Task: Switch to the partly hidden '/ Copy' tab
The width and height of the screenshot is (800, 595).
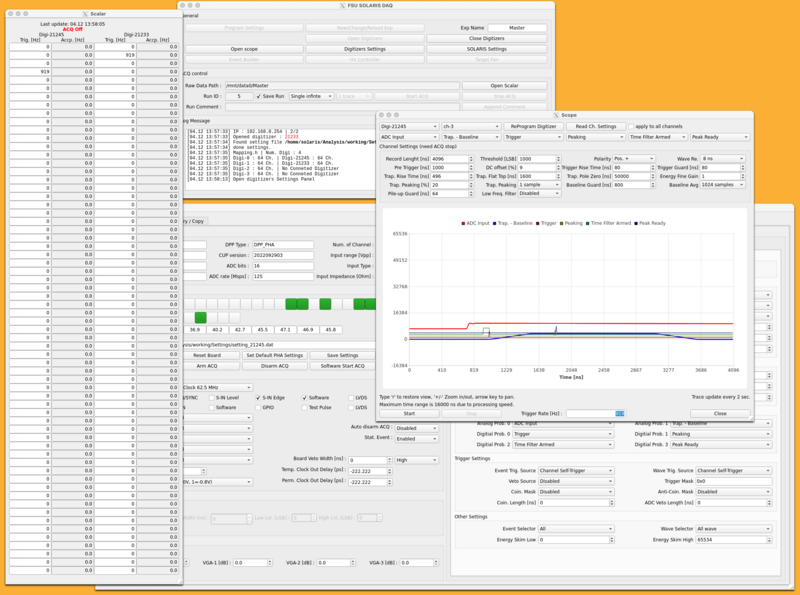Action: (194, 221)
